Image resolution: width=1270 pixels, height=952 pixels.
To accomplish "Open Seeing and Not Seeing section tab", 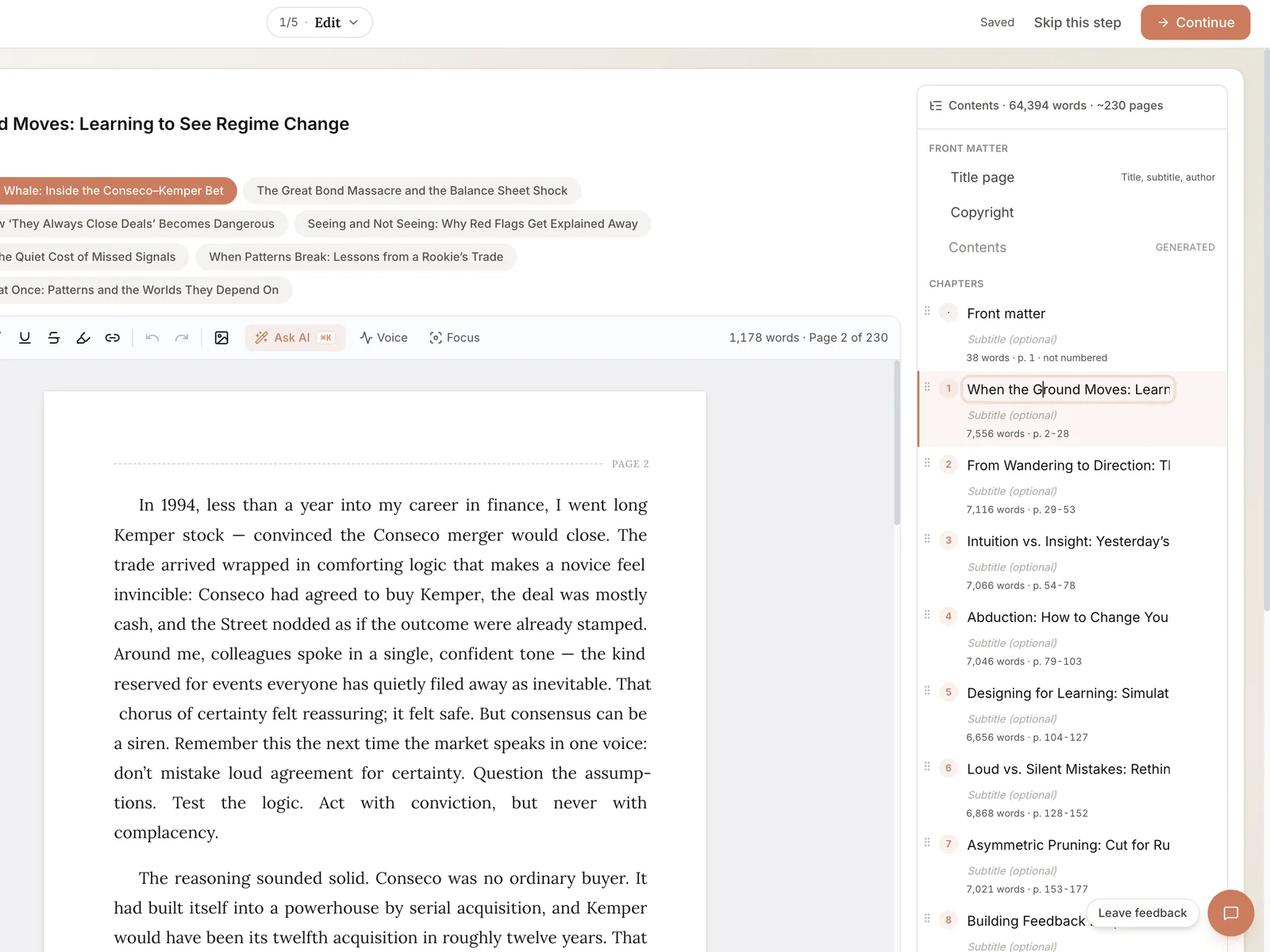I will point(472,224).
